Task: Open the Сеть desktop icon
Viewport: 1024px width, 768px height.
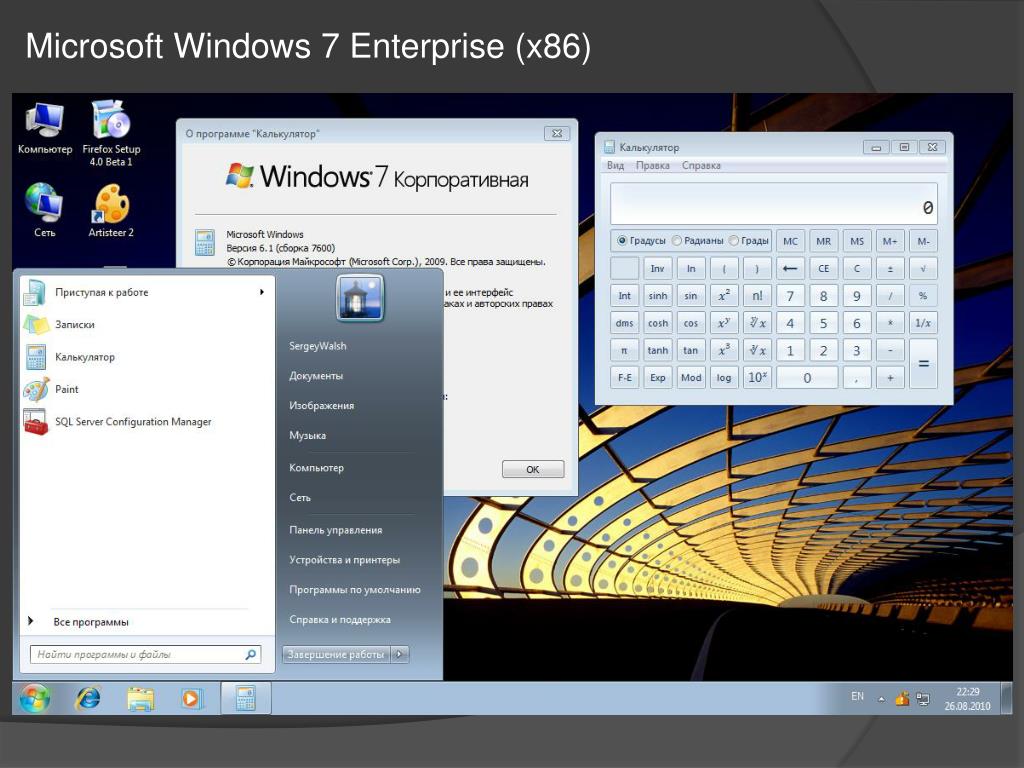Action: pos(44,210)
